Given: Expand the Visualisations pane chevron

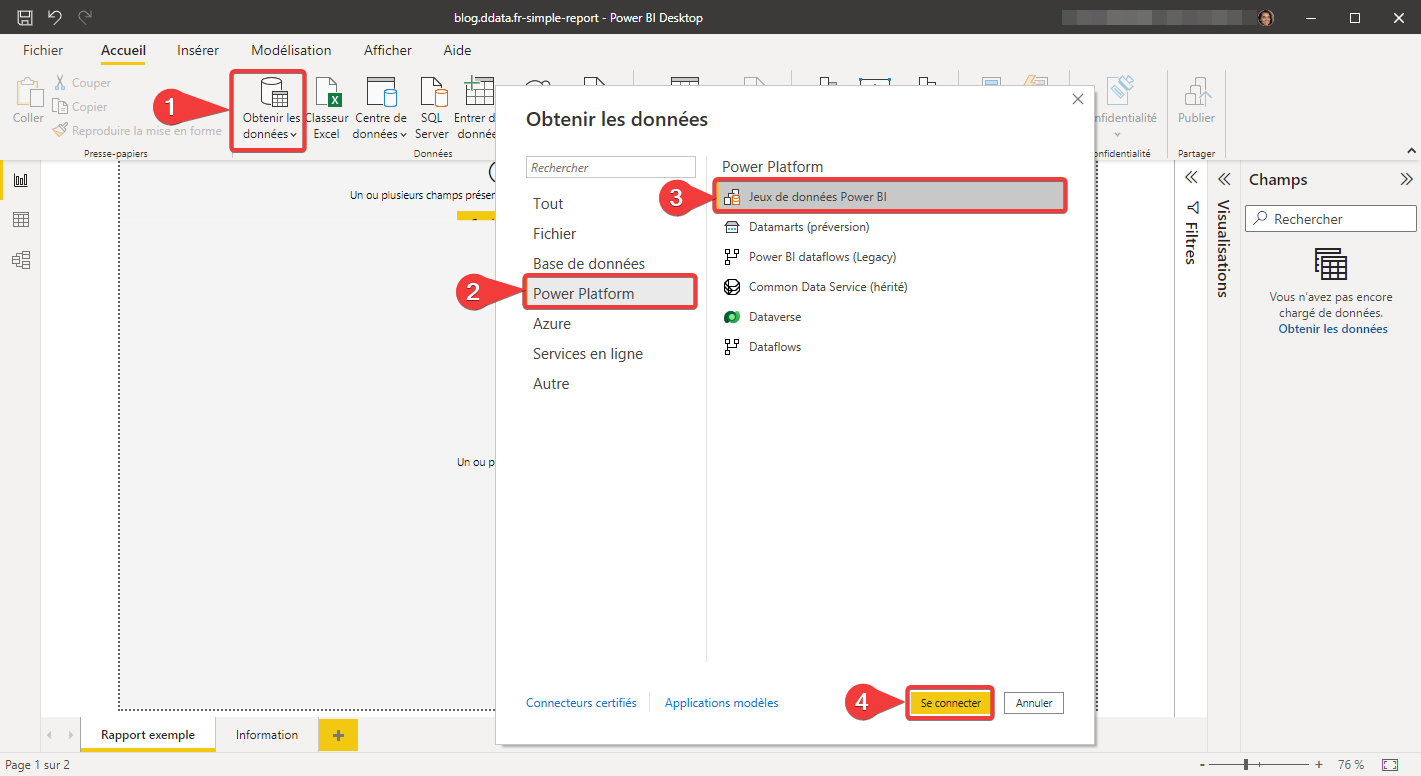Looking at the screenshot, I should [1224, 179].
